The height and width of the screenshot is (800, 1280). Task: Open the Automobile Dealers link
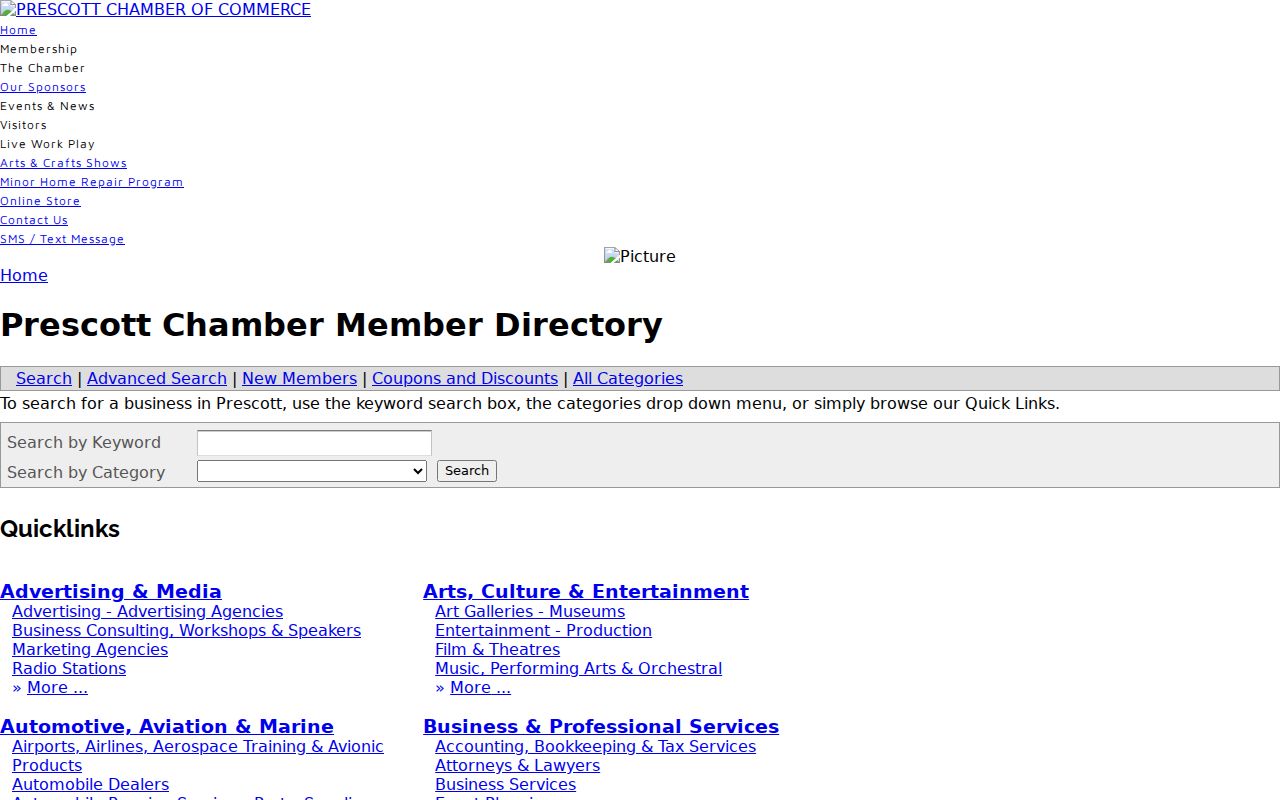point(90,785)
